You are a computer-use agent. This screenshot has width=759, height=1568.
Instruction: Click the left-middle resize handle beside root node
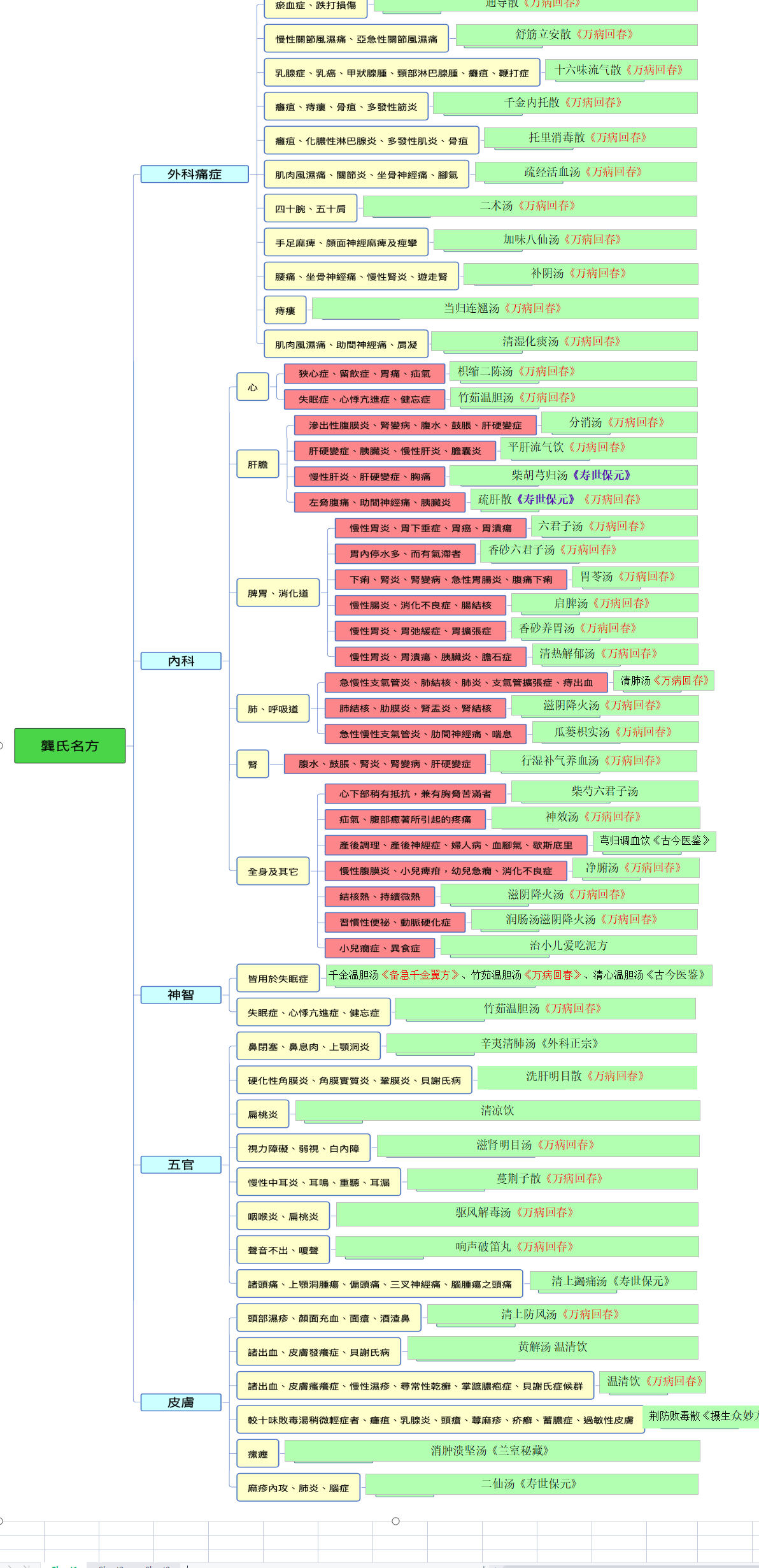(x=1, y=745)
